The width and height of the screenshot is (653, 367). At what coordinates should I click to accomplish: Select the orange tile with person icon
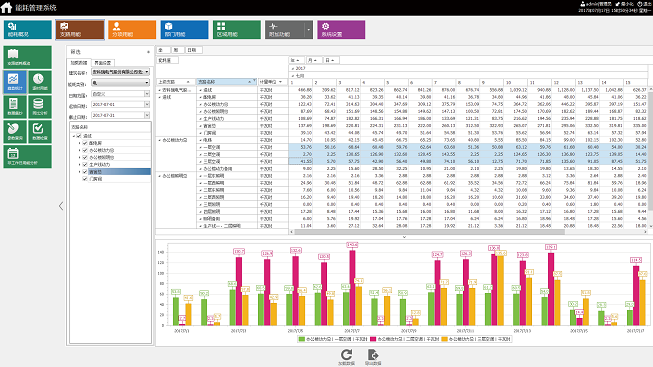click(x=132, y=30)
